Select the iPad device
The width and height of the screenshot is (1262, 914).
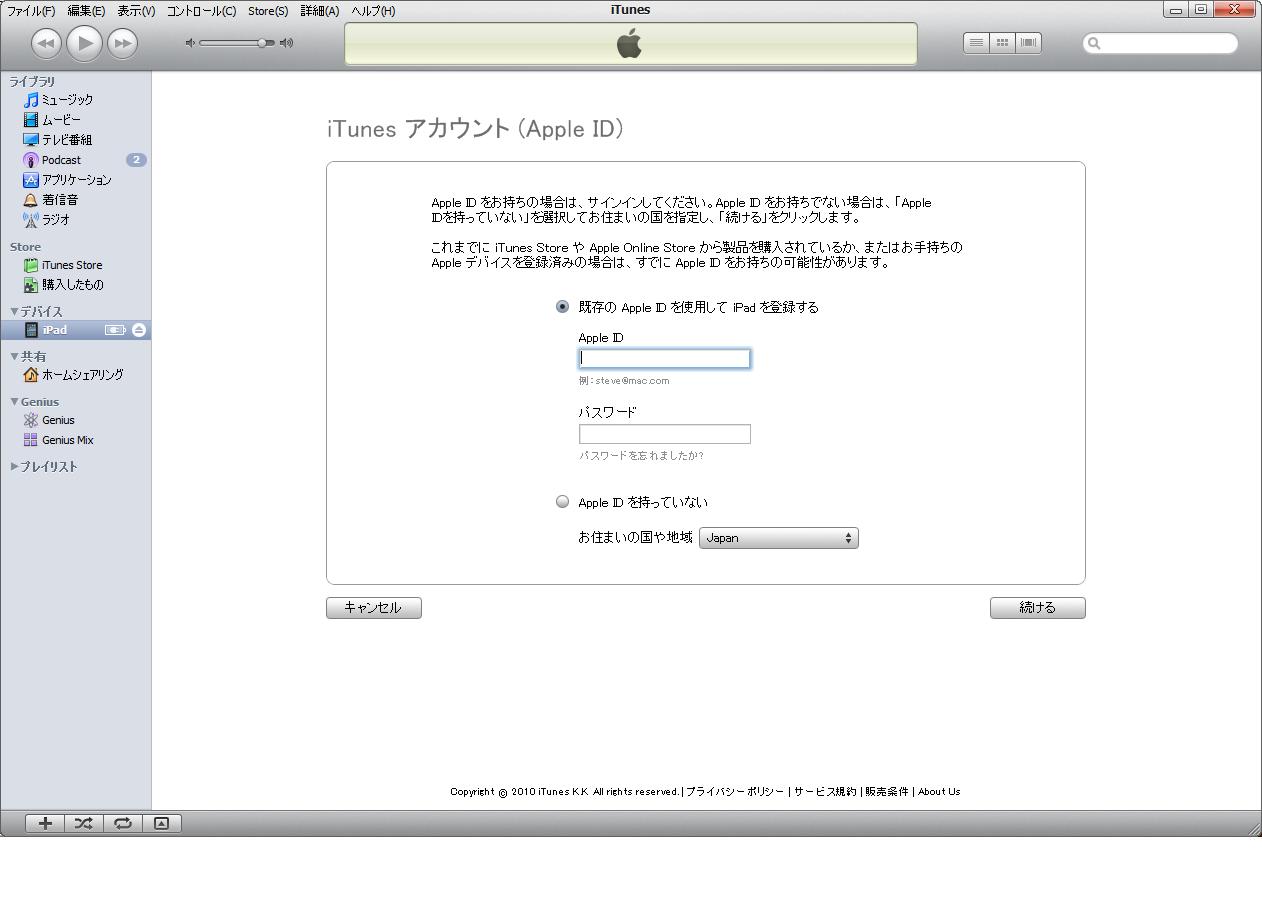pos(76,330)
